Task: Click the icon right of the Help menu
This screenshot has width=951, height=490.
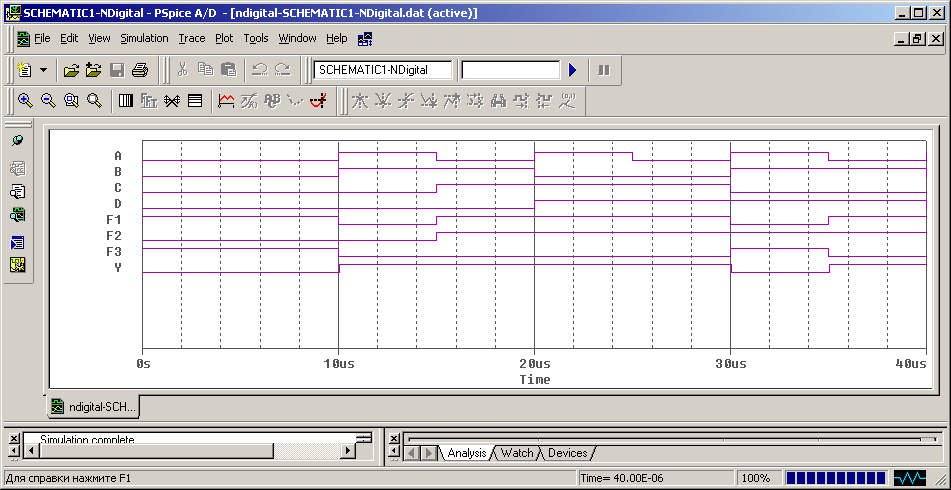Action: point(365,39)
